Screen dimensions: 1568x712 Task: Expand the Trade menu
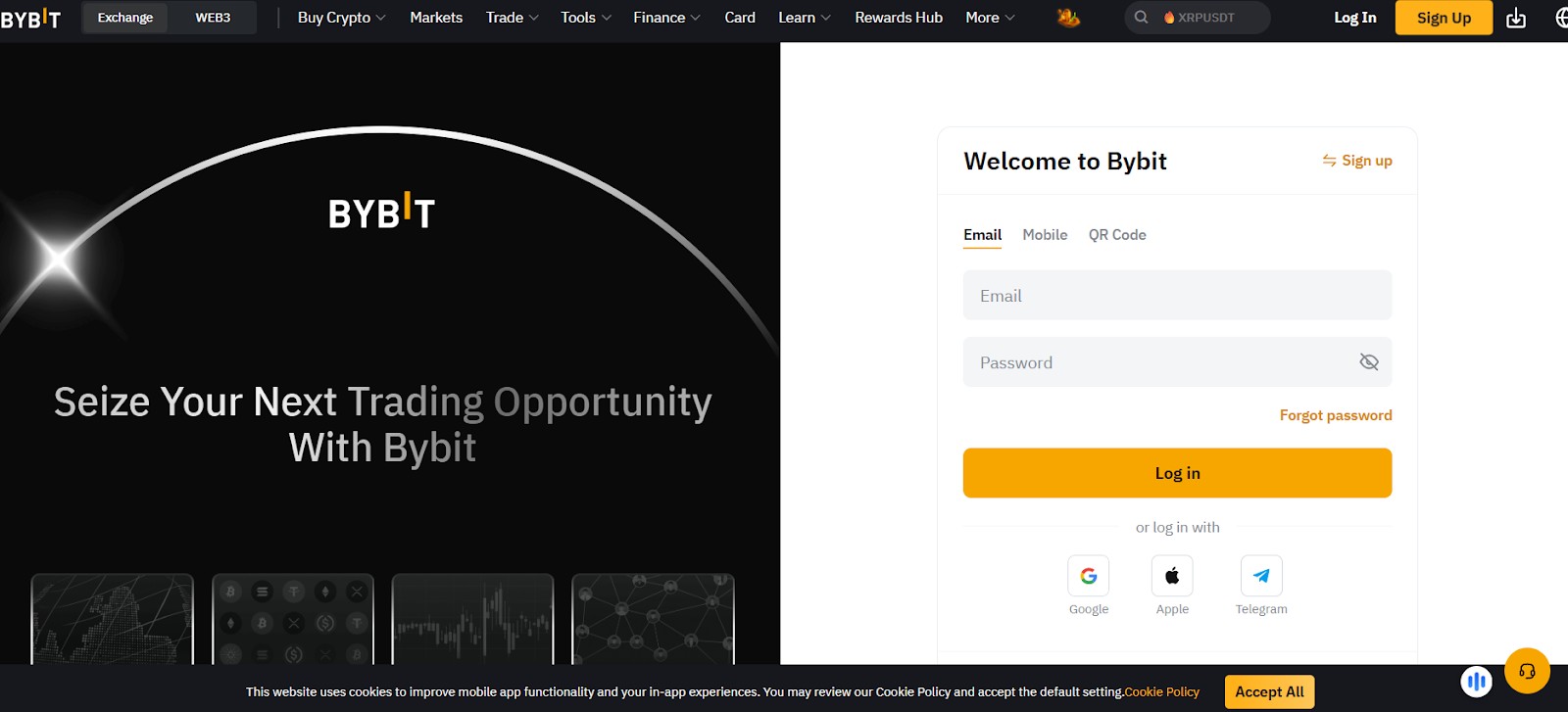click(x=512, y=18)
